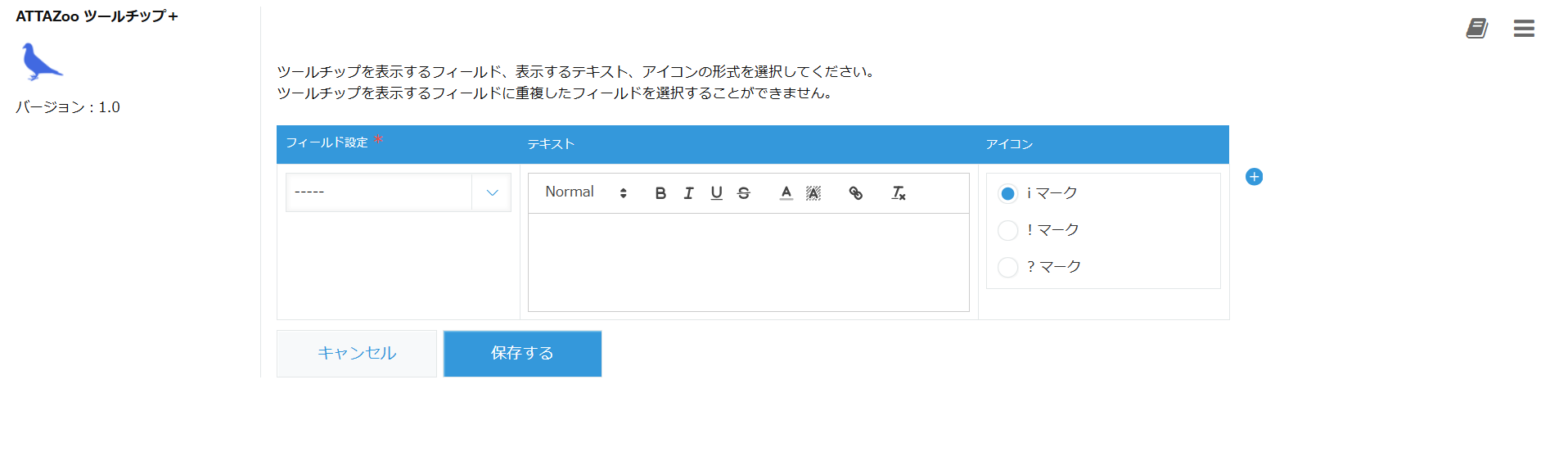Viewport: 1568px width, 461px height.
Task: Click inside the tooltip text editor area
Action: point(748,262)
